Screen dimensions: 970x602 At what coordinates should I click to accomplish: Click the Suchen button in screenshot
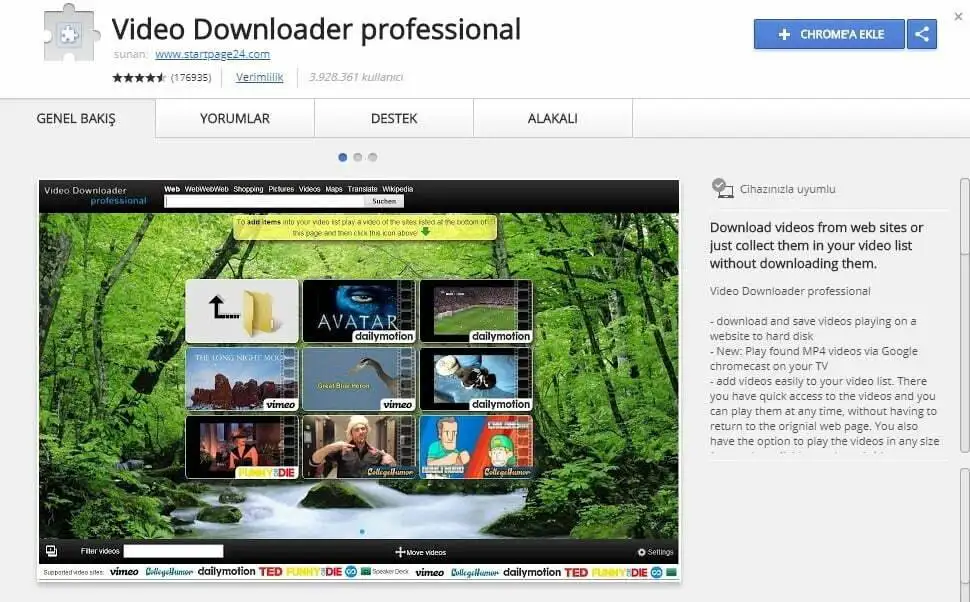[384, 201]
